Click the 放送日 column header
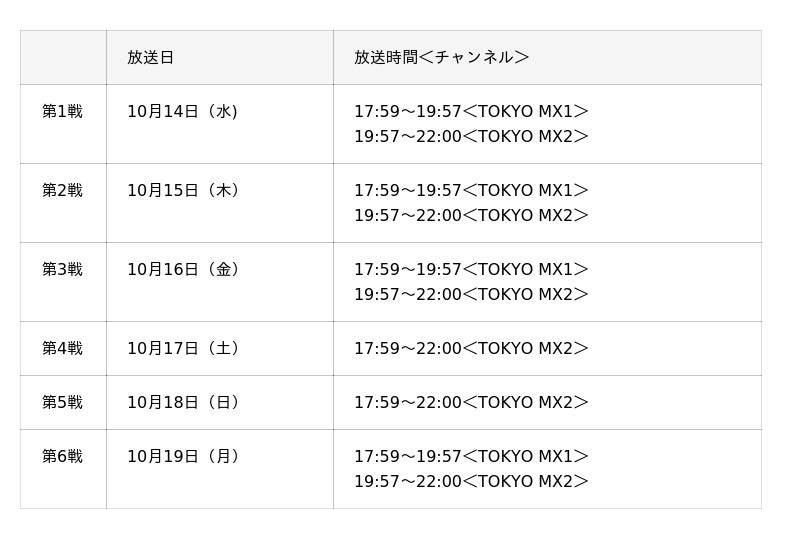The height and width of the screenshot is (539, 800). tap(151, 57)
